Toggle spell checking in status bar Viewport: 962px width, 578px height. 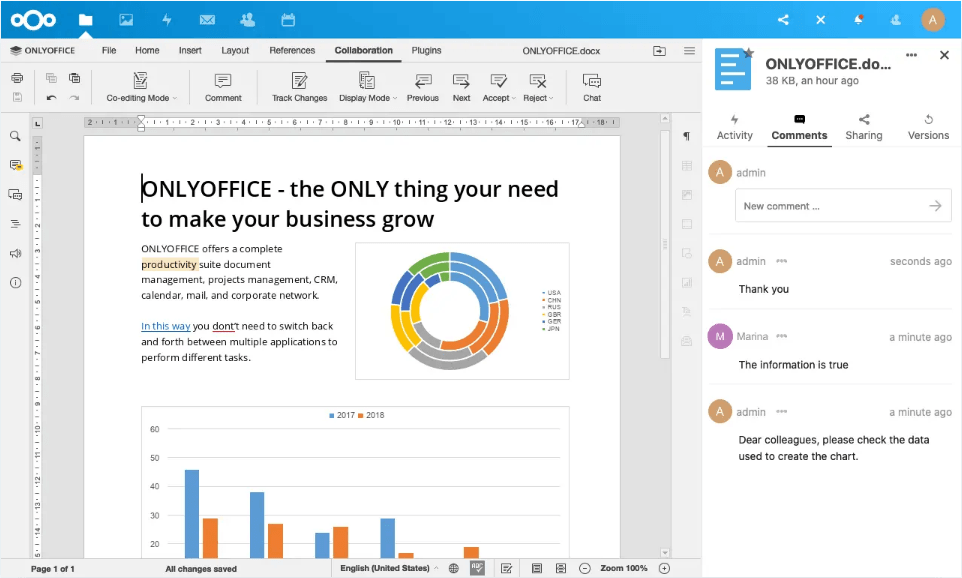coord(477,568)
